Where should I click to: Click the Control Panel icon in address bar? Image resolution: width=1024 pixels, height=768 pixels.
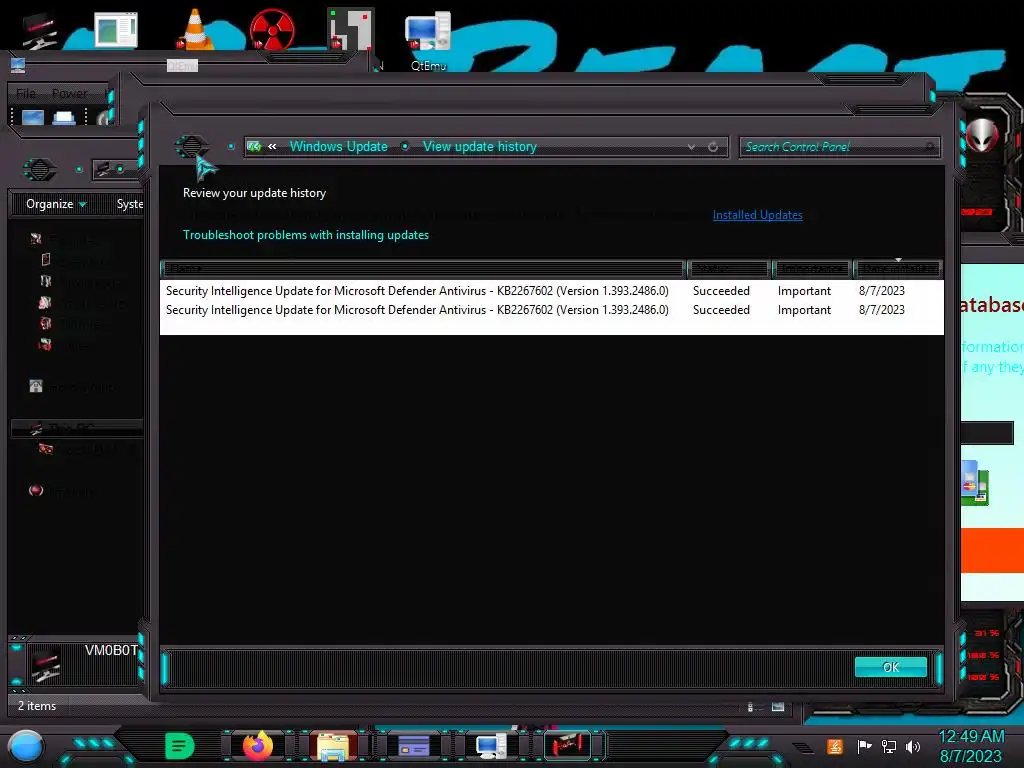click(254, 146)
